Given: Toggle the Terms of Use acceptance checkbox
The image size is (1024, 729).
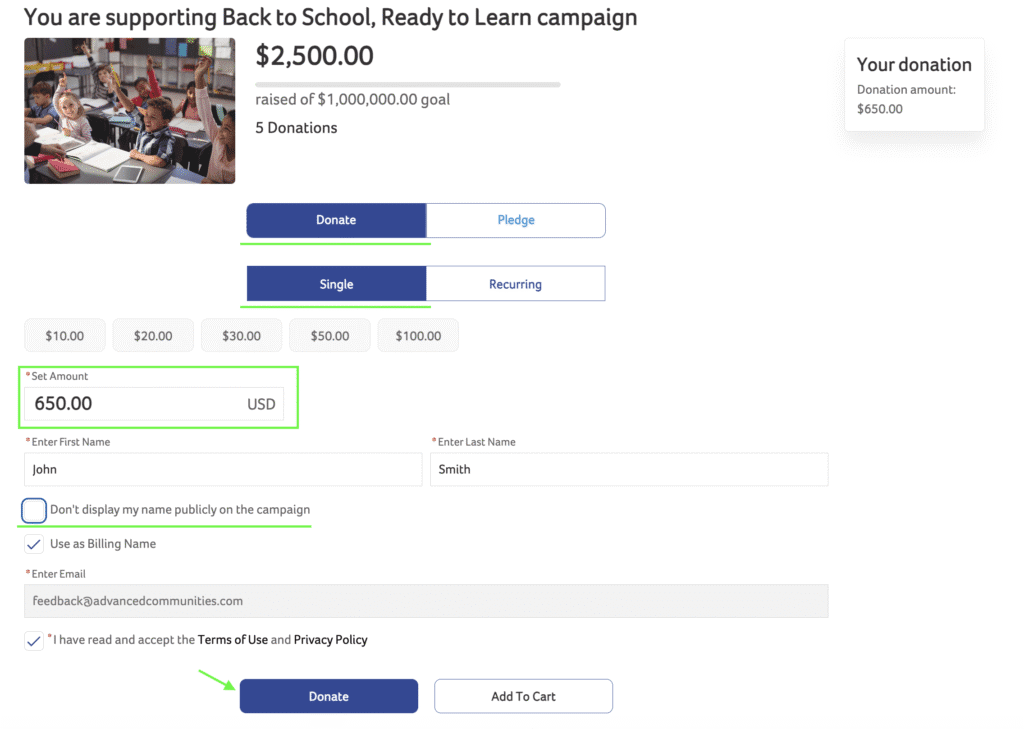Looking at the screenshot, I should tap(34, 641).
